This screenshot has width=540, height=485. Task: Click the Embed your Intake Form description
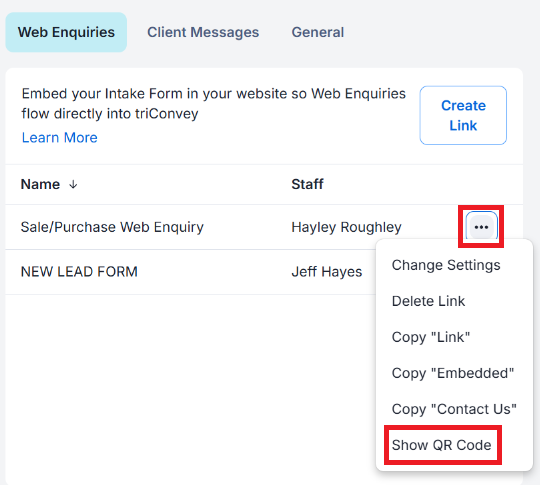214,104
